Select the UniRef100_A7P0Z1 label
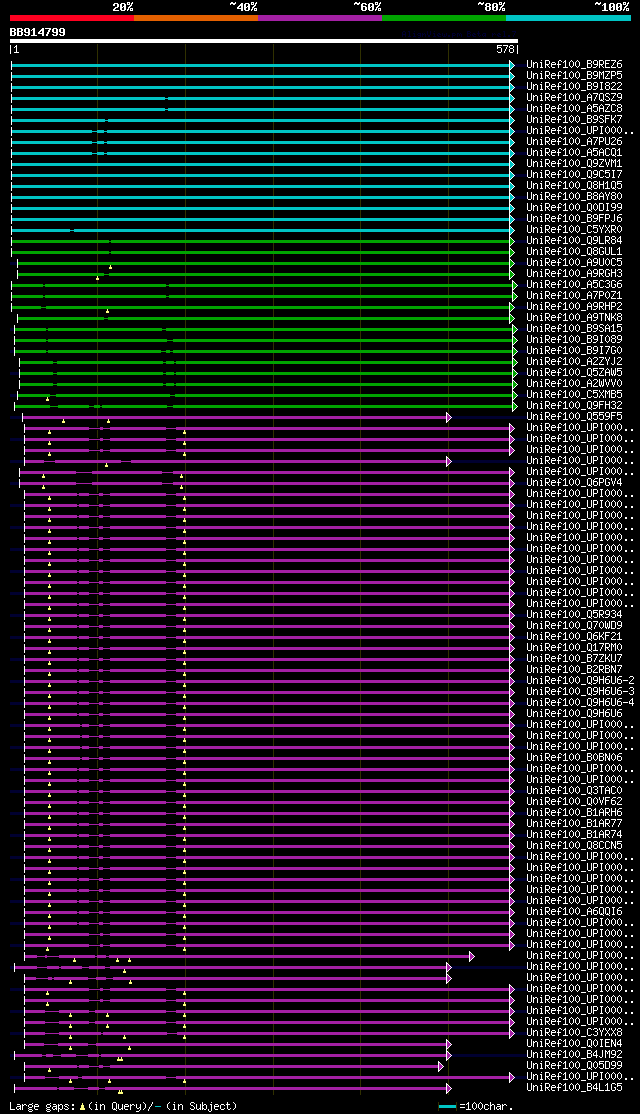This screenshot has width=640, height=1114. (x=575, y=296)
